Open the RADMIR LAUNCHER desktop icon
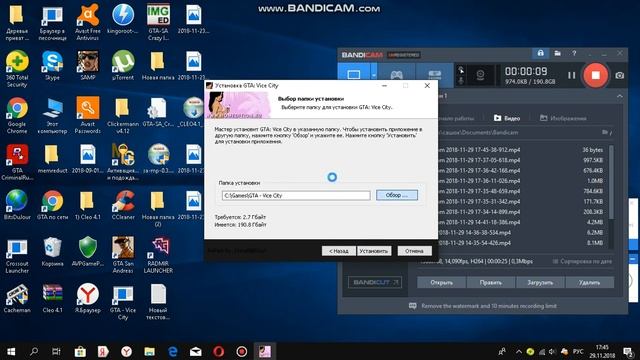Image resolution: width=640 pixels, height=360 pixels. coord(158,255)
